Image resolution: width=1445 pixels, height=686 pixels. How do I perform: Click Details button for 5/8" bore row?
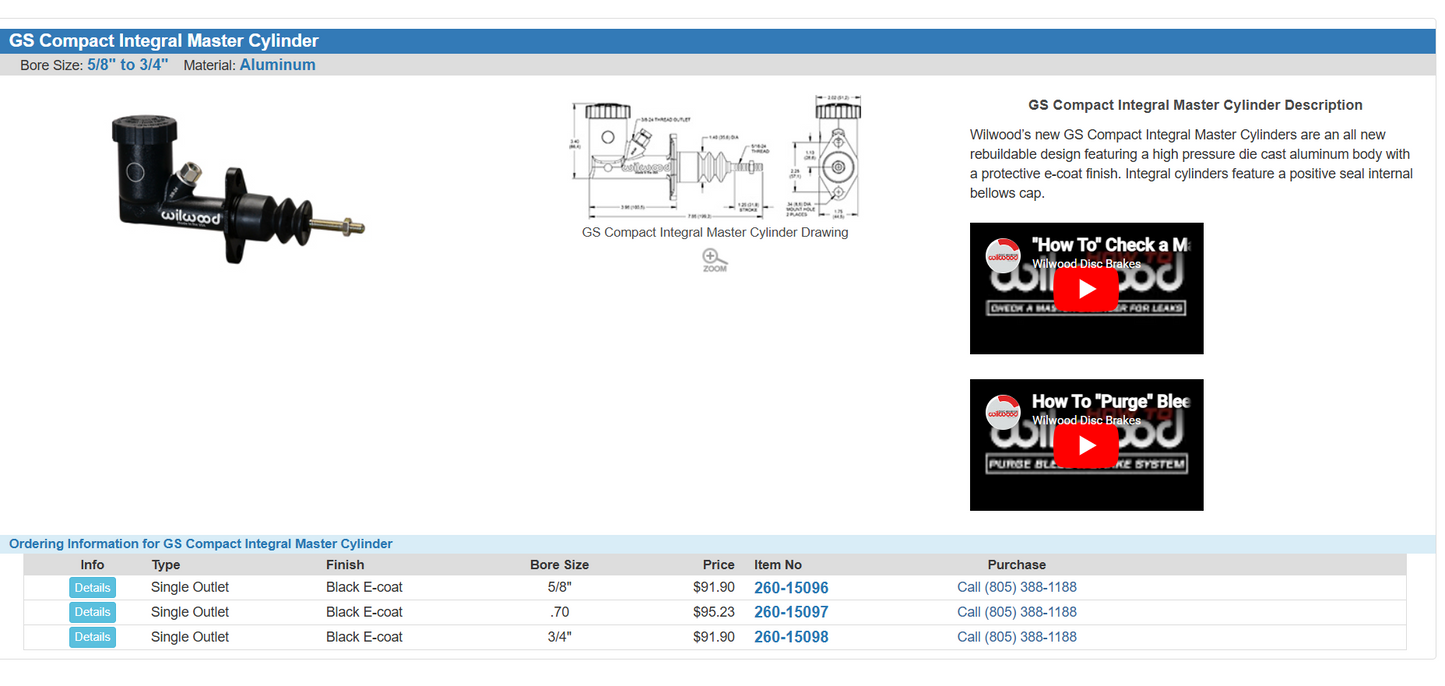92,587
